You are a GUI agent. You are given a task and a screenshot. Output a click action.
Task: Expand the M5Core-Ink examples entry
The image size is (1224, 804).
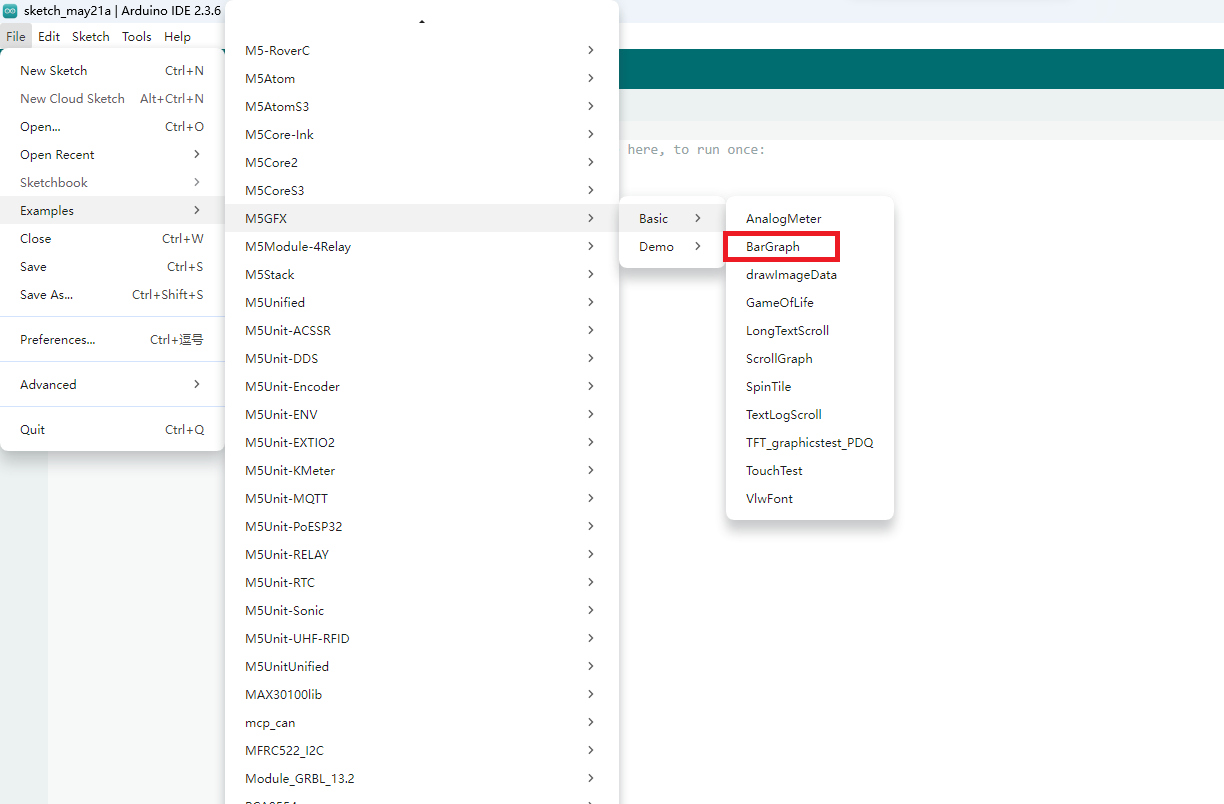point(422,135)
